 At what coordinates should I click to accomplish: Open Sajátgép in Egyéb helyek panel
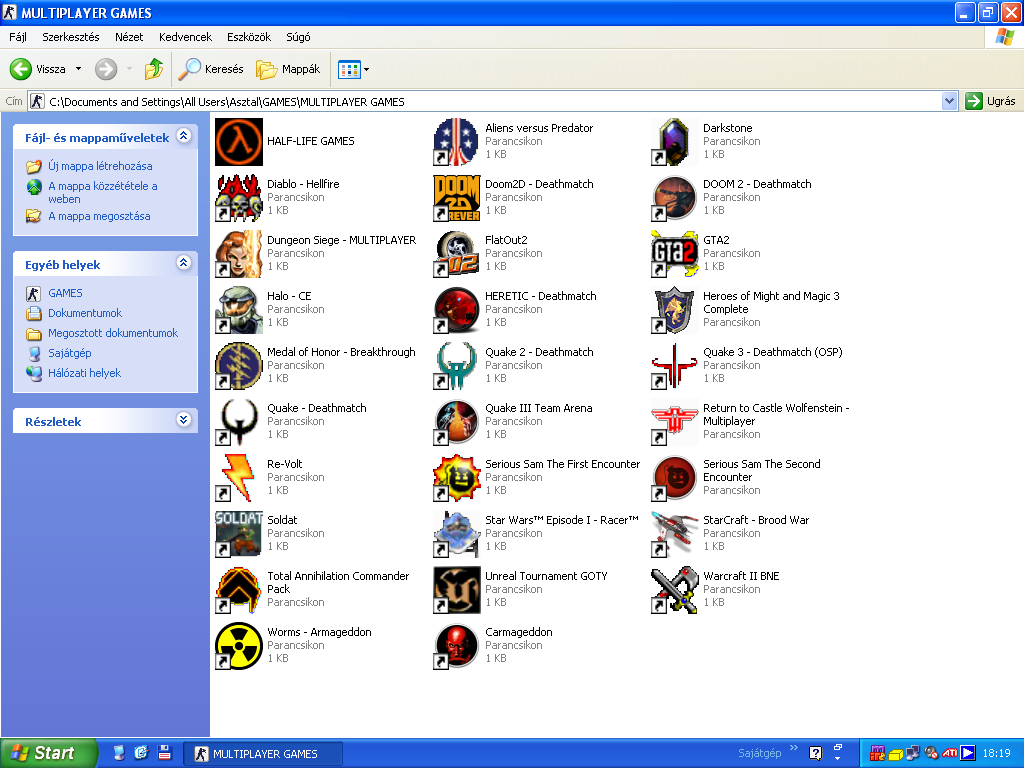pyautogui.click(x=69, y=353)
